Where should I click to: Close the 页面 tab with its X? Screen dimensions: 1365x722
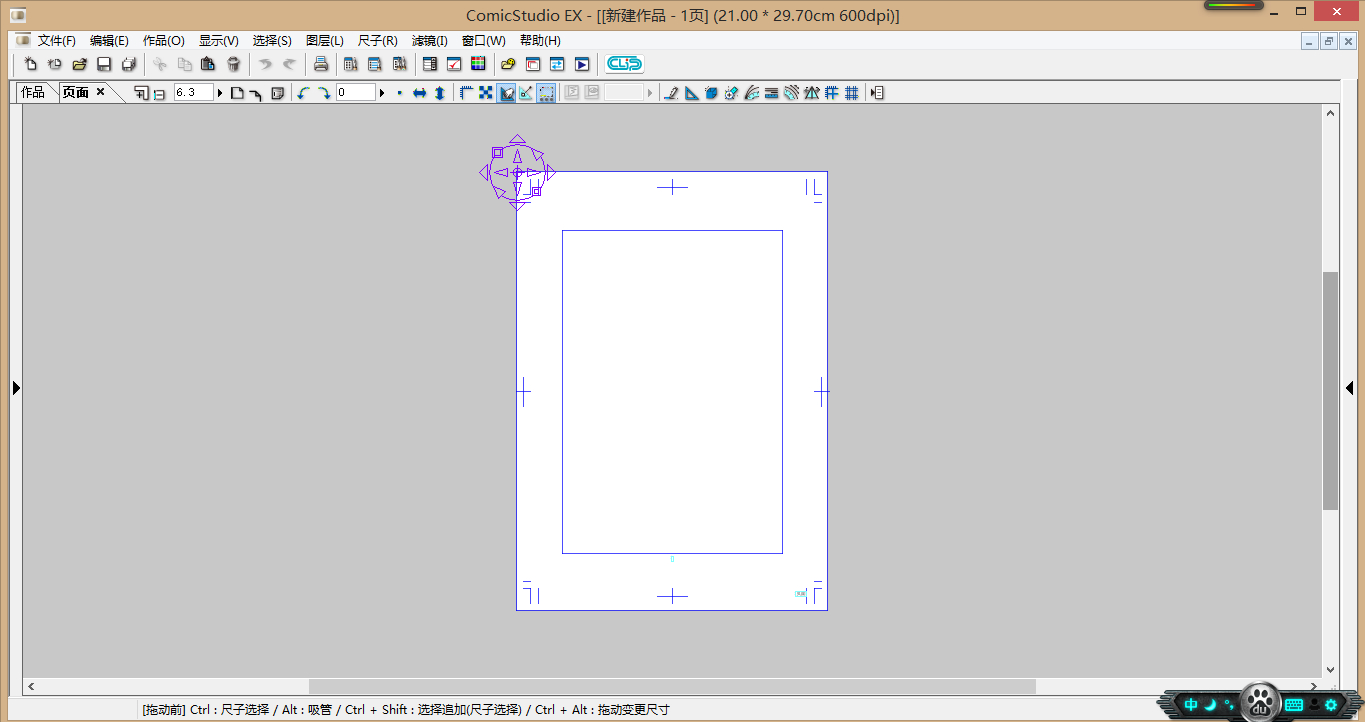pyautogui.click(x=100, y=92)
